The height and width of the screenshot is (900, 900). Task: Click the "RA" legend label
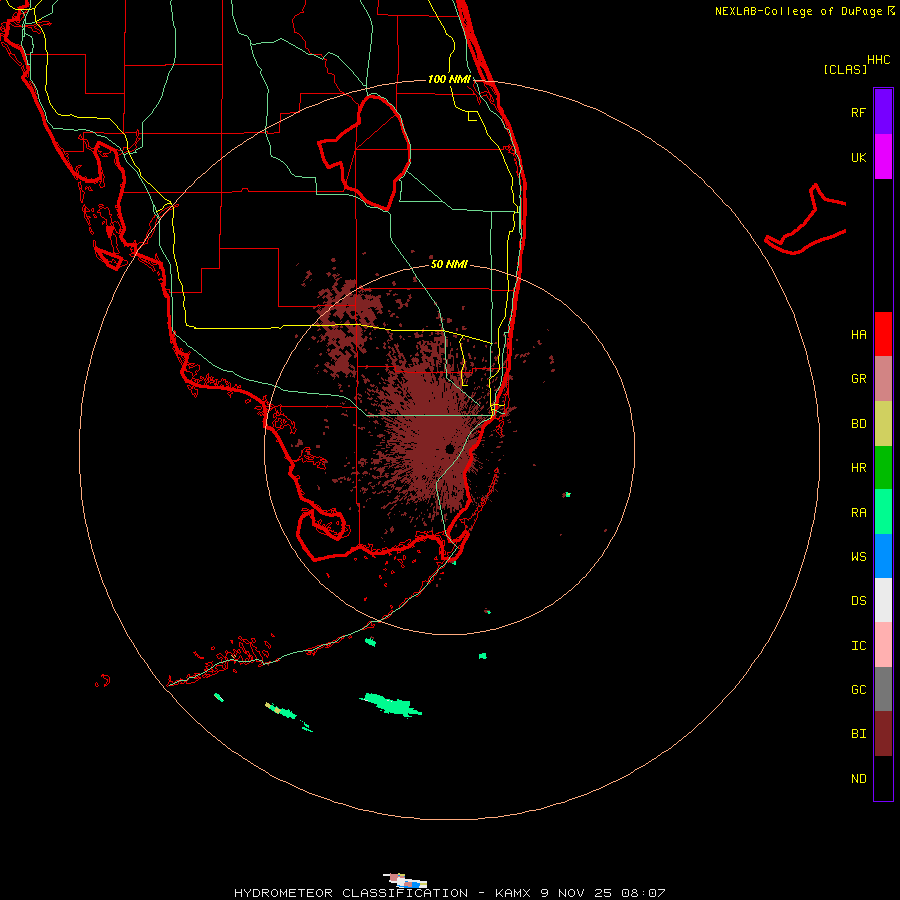[x=858, y=513]
